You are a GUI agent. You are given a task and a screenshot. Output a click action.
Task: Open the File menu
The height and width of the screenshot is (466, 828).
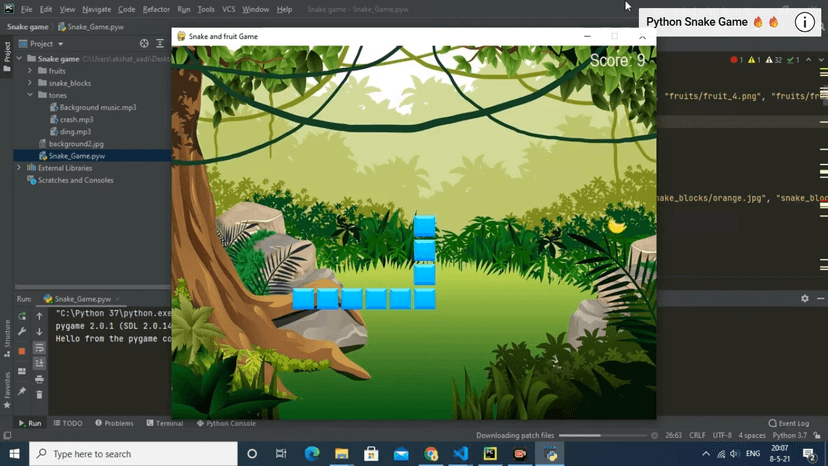pyautogui.click(x=26, y=9)
